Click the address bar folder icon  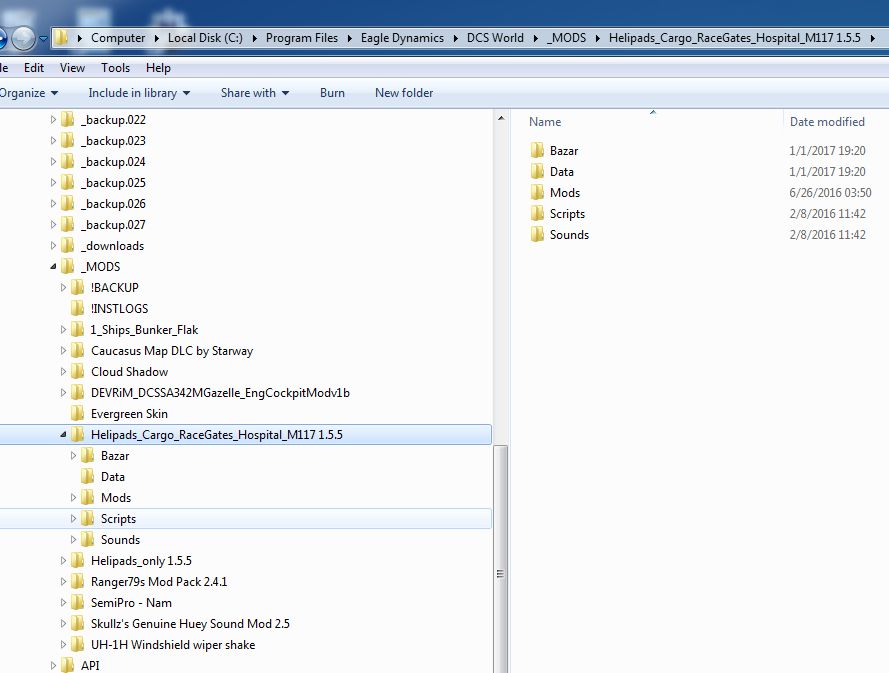[61, 38]
